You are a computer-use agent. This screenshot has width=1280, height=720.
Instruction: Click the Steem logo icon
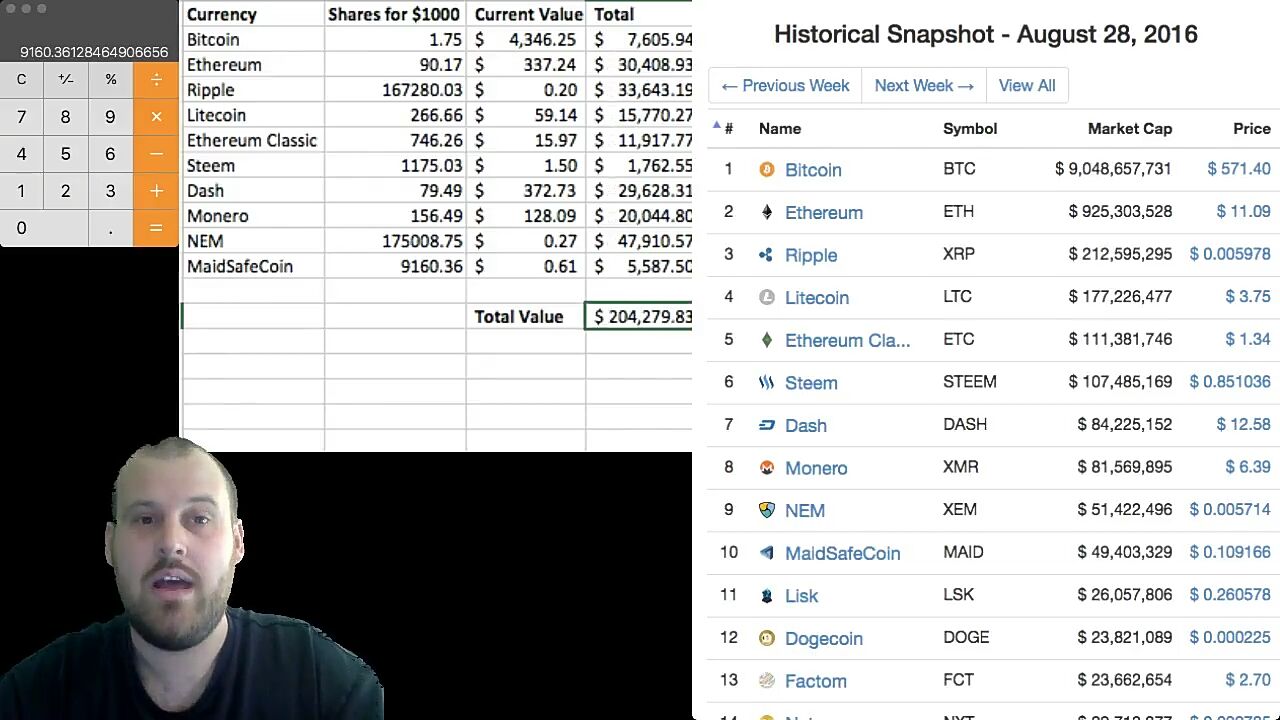pos(767,382)
